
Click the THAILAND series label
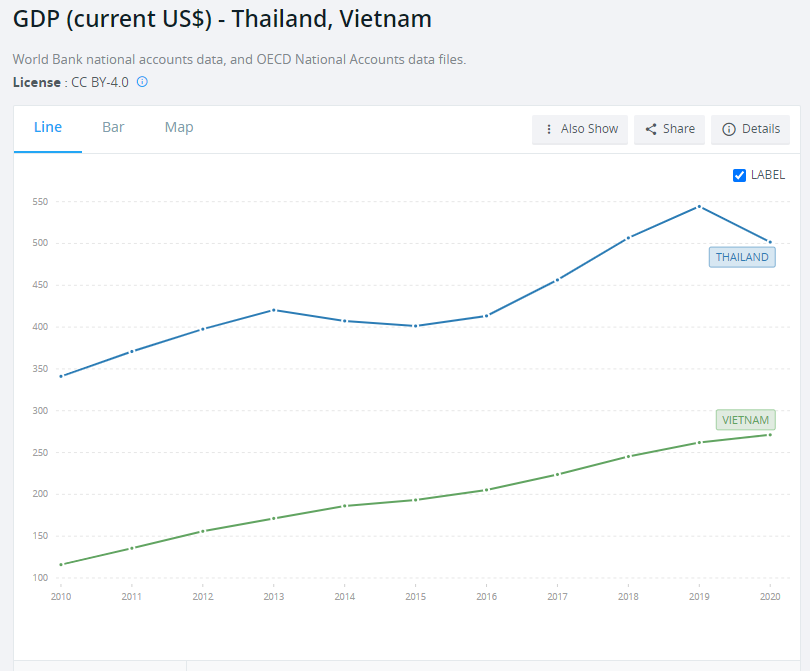click(x=742, y=257)
